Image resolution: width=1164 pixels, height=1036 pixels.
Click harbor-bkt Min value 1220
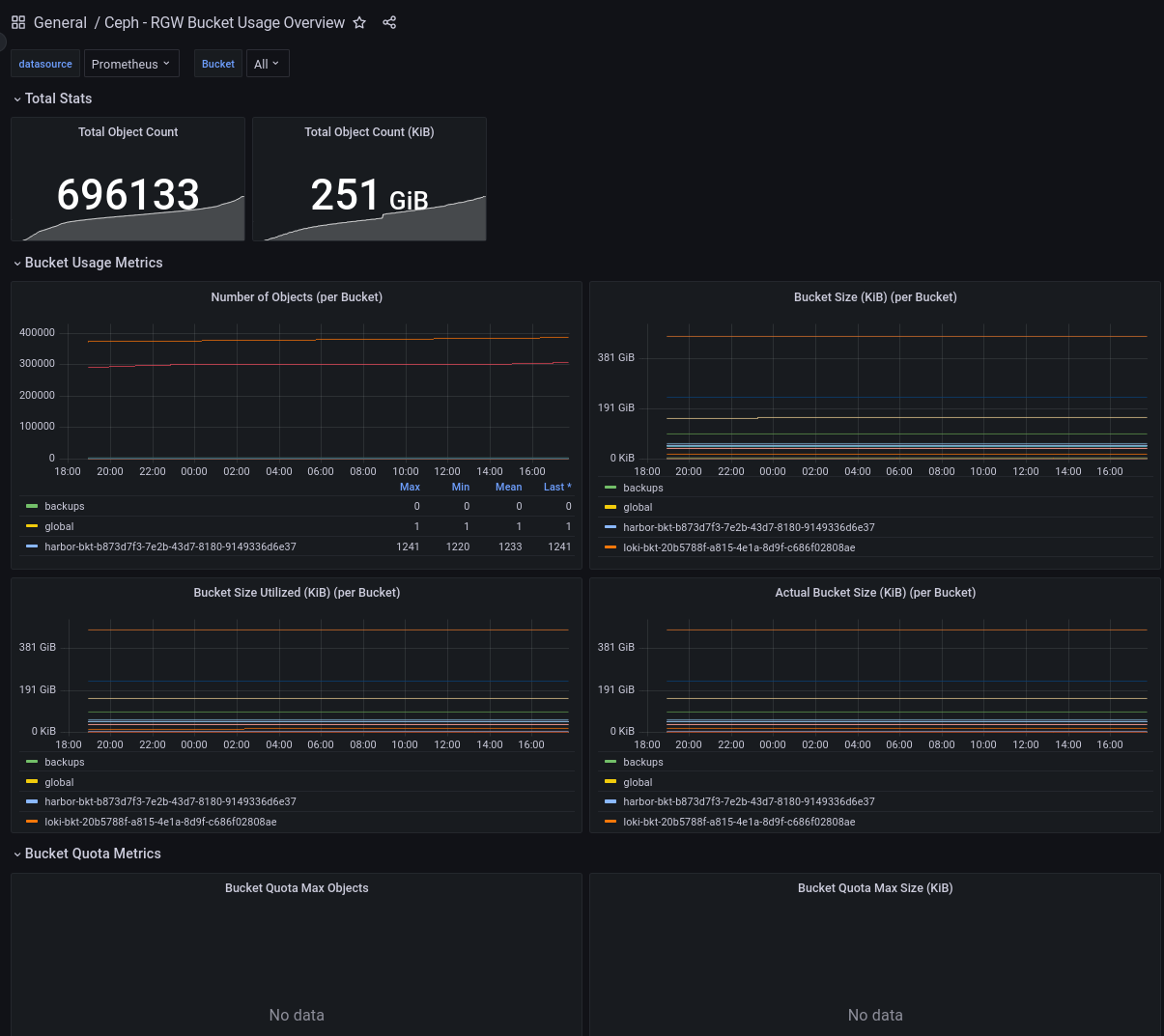(x=458, y=546)
